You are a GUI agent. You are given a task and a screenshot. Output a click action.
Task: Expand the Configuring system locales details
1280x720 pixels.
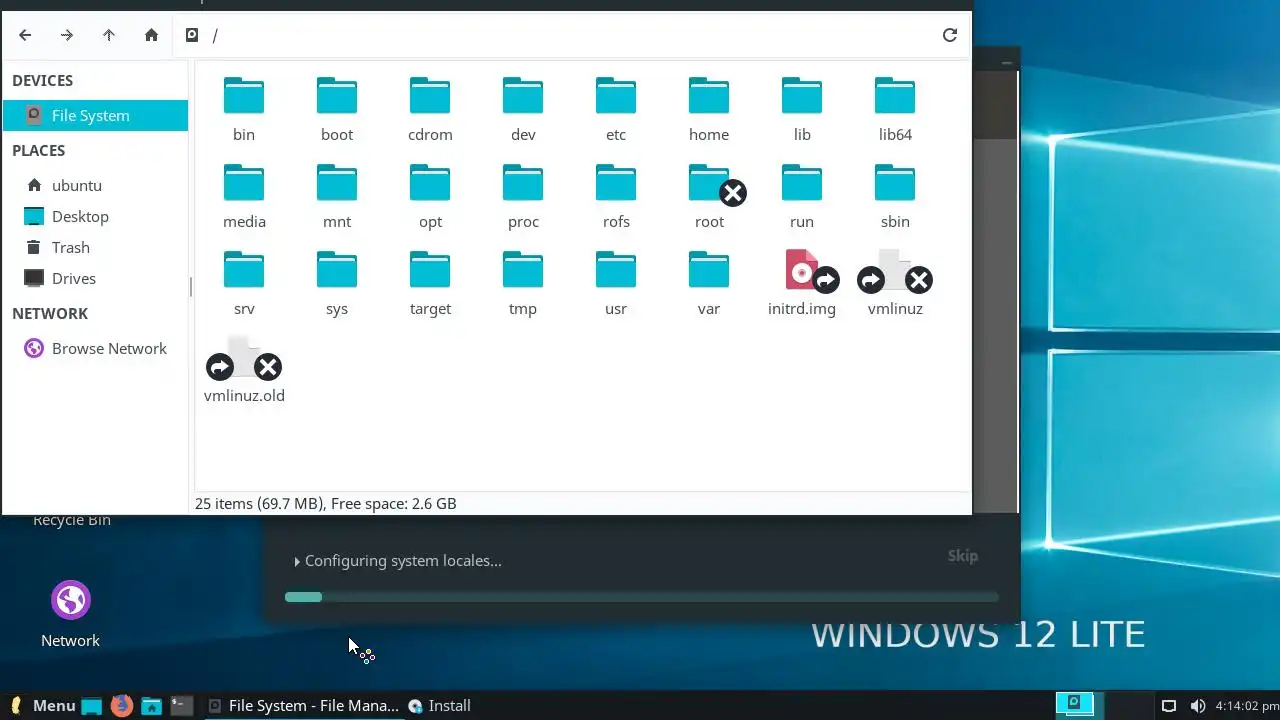coord(297,562)
